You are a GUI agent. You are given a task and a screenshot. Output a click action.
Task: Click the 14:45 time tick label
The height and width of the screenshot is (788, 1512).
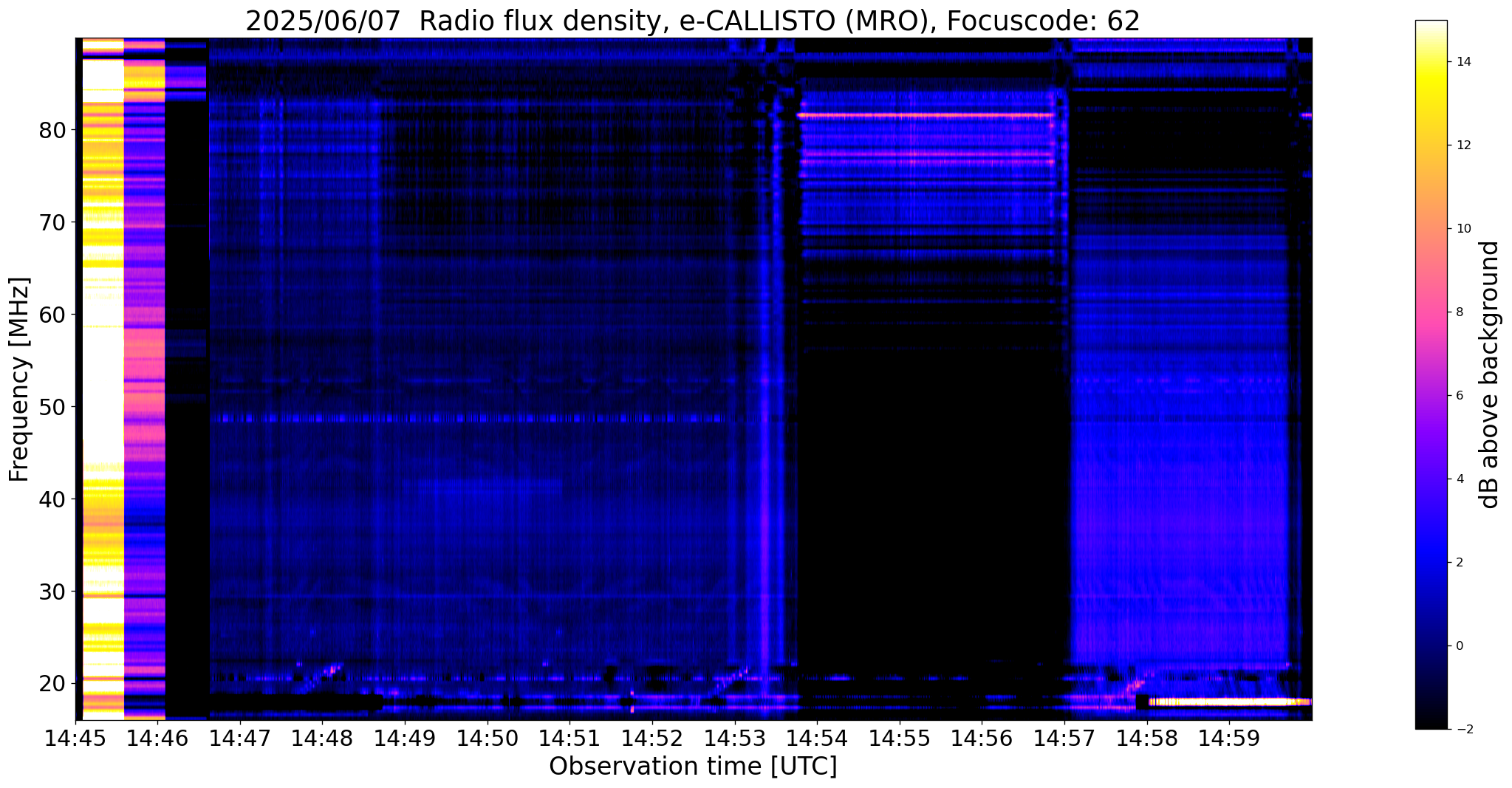coord(75,739)
